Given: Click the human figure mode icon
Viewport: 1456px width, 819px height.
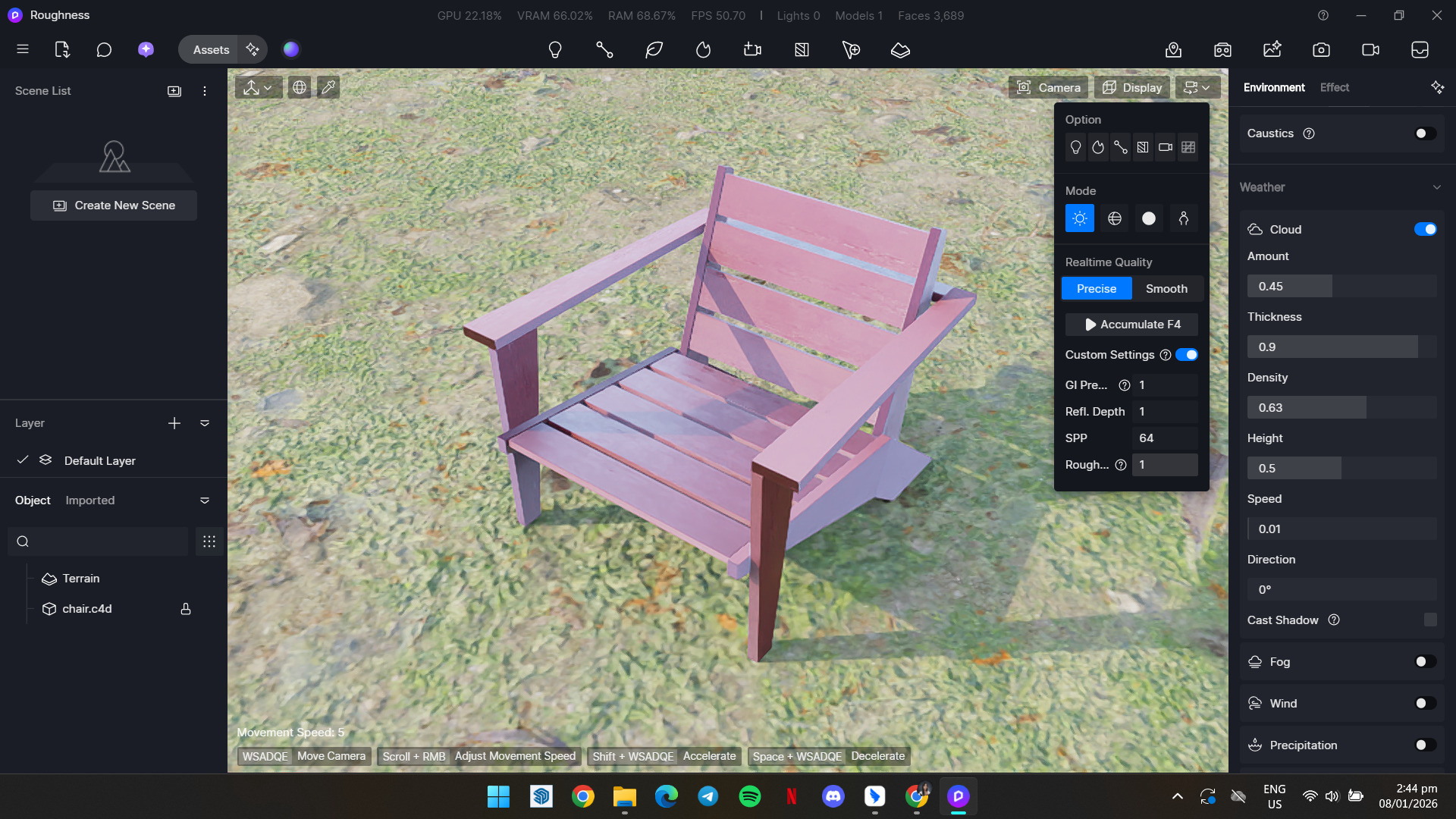Looking at the screenshot, I should click(1183, 218).
